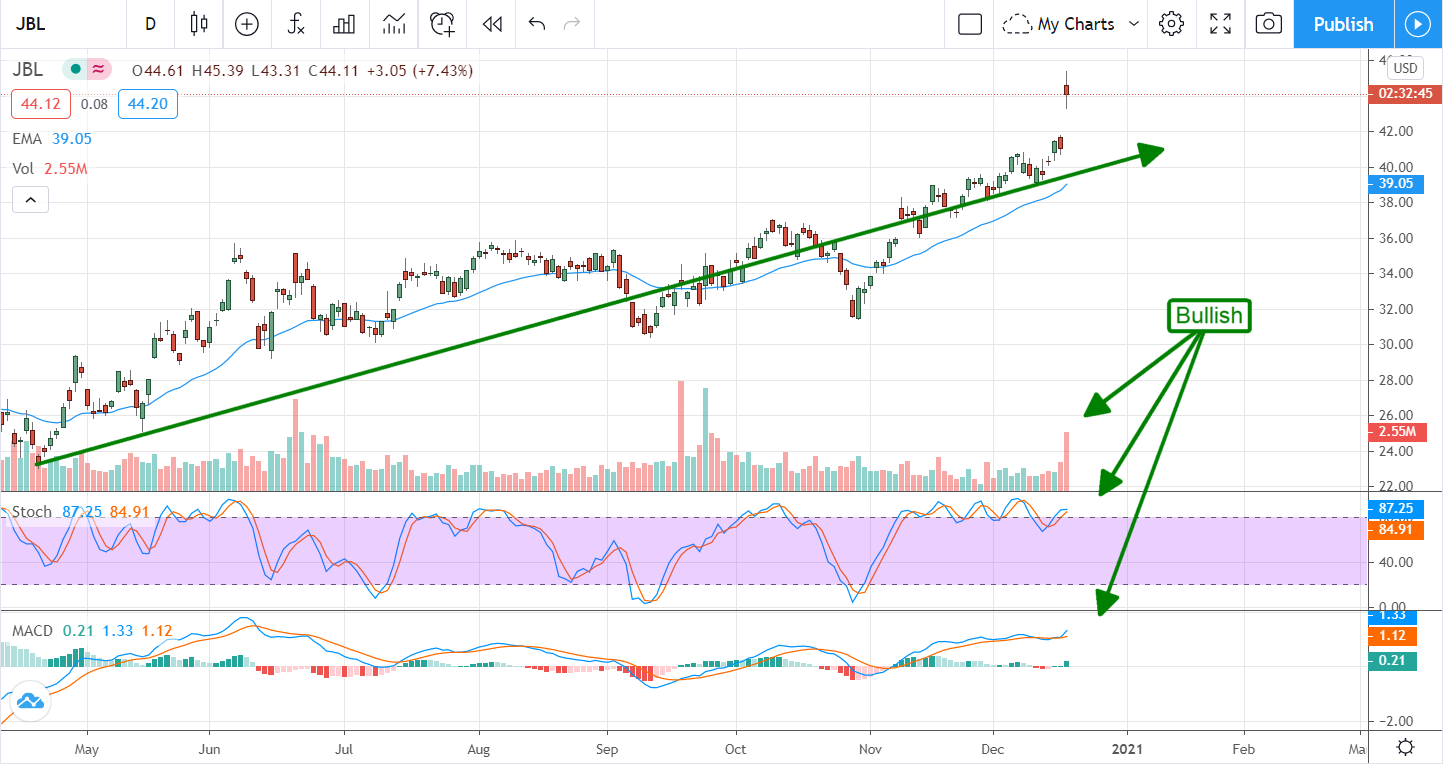The image size is (1443, 764).
Task: Click the 87.25 Stoch axis label
Action: 1396,508
